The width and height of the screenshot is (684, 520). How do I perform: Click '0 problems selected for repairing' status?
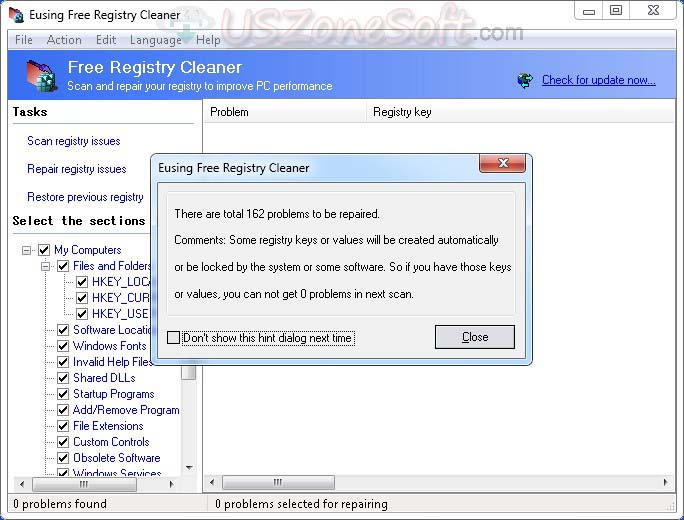[x=301, y=504]
